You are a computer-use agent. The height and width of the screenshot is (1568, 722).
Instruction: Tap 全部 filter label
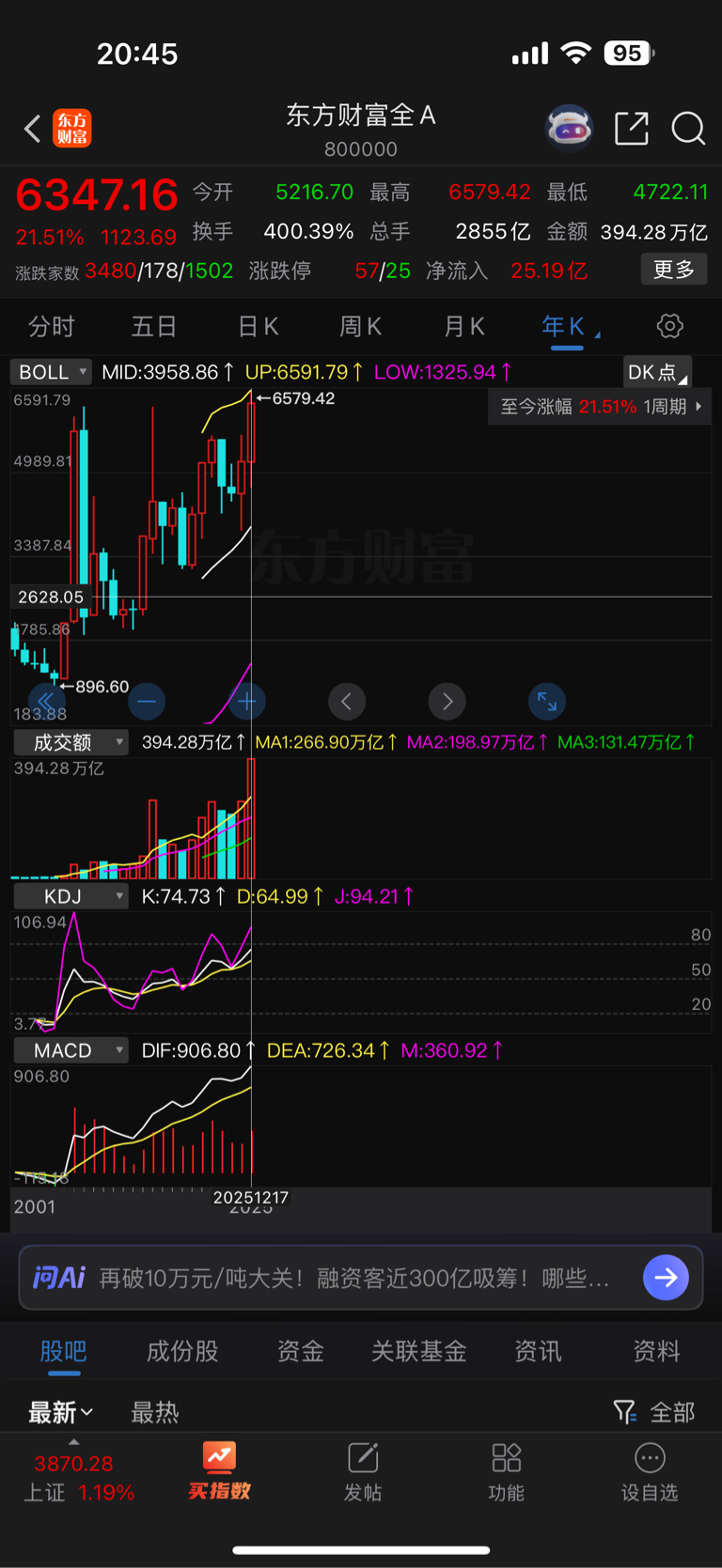coord(672,1411)
